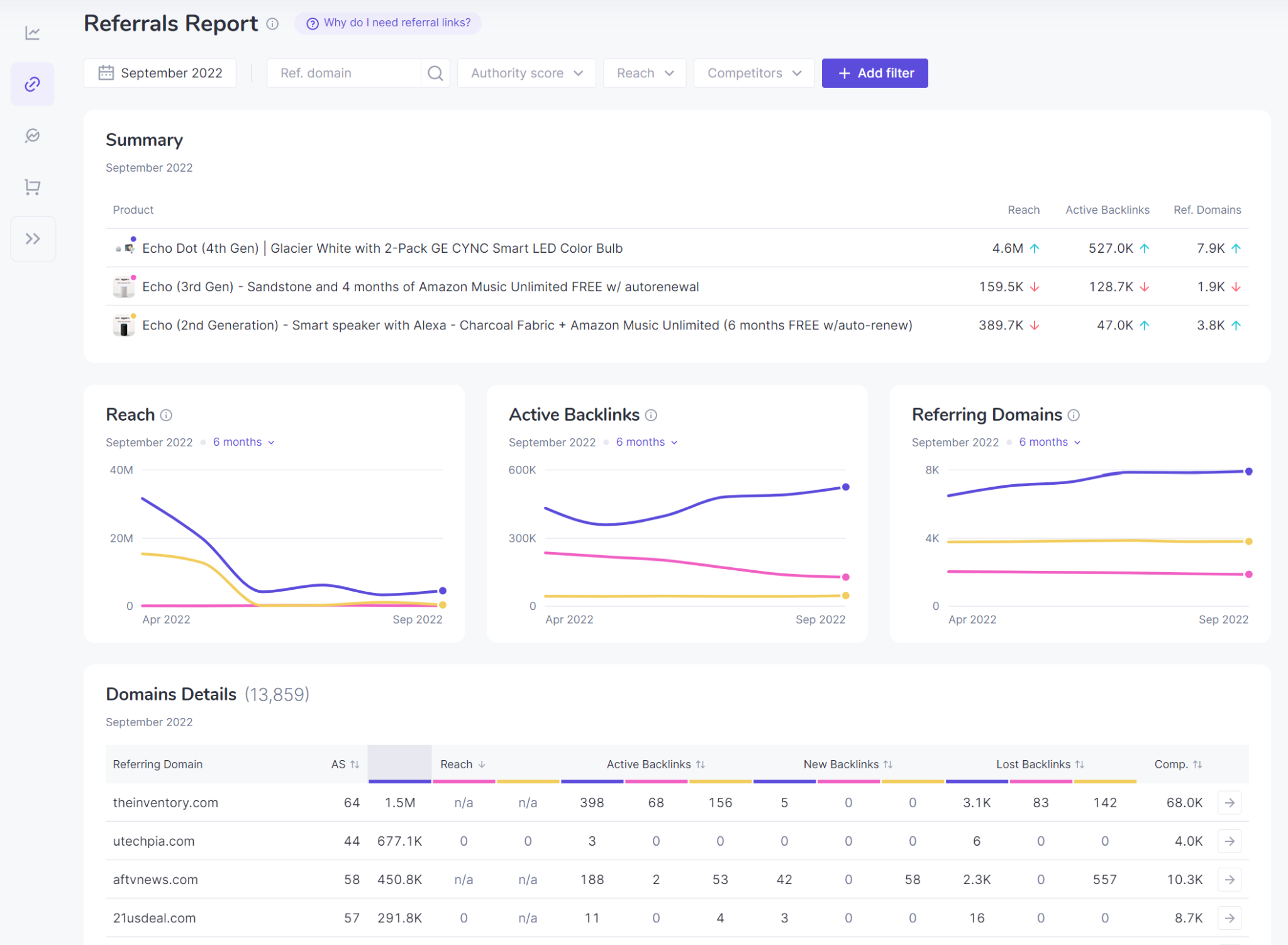Expand the Competitors filter dropdown
The image size is (1288, 945).
pos(753,74)
